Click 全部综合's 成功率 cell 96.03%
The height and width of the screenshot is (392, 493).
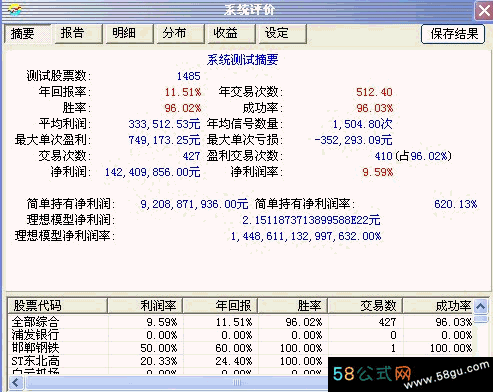tap(454, 322)
